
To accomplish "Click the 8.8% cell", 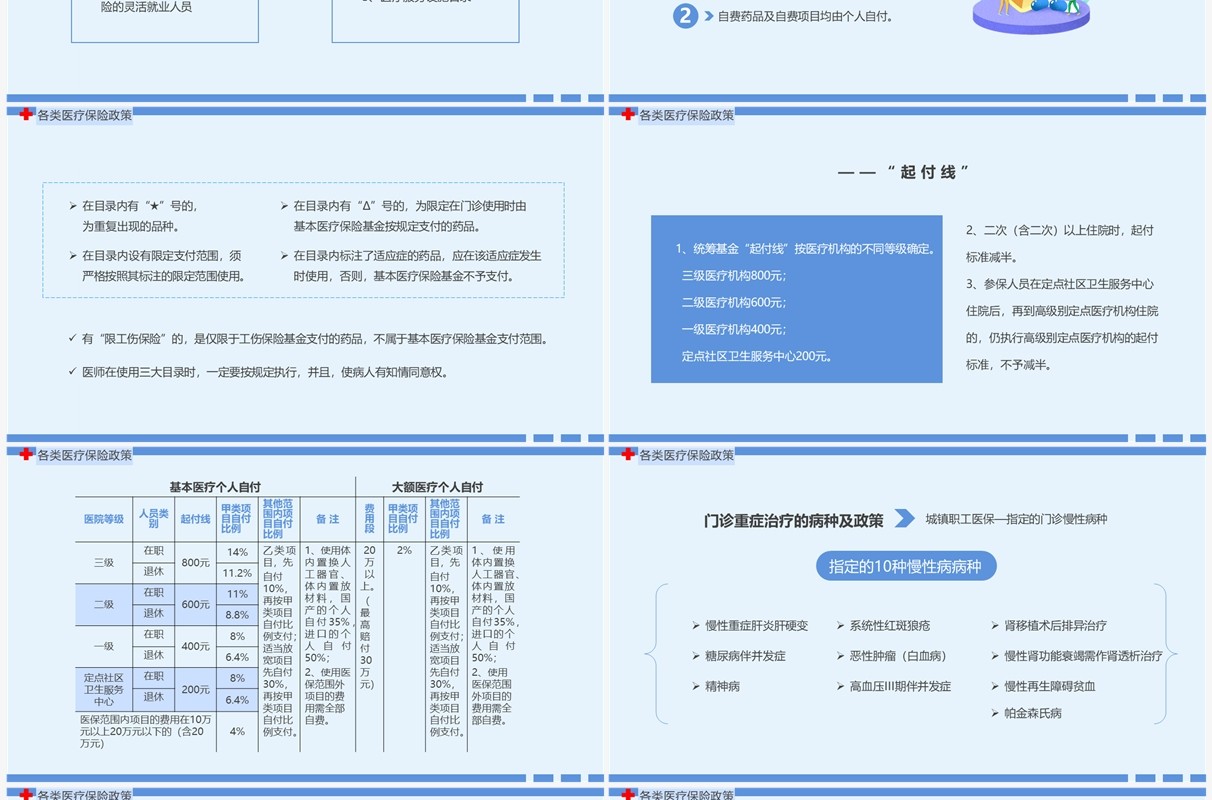I will pos(237,615).
